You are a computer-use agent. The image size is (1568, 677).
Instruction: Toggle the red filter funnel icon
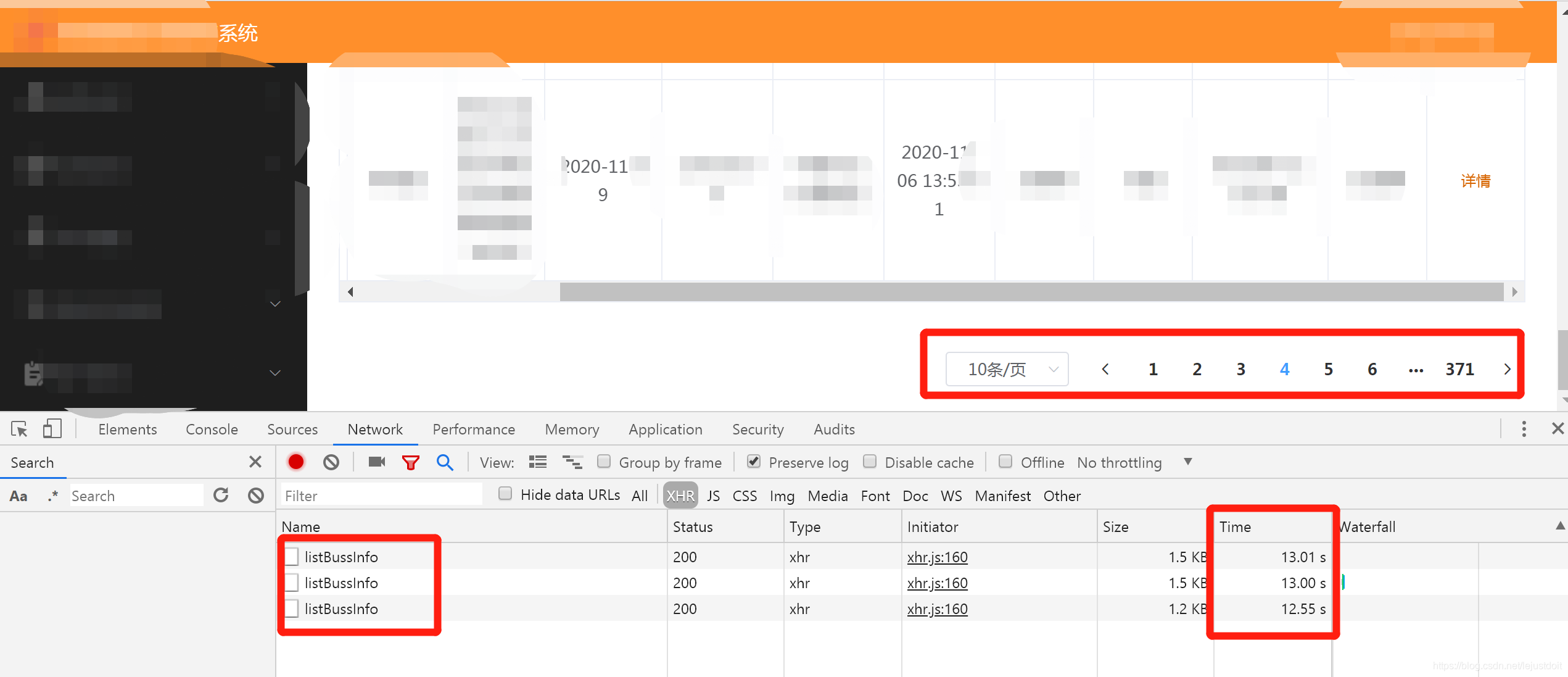tap(410, 462)
